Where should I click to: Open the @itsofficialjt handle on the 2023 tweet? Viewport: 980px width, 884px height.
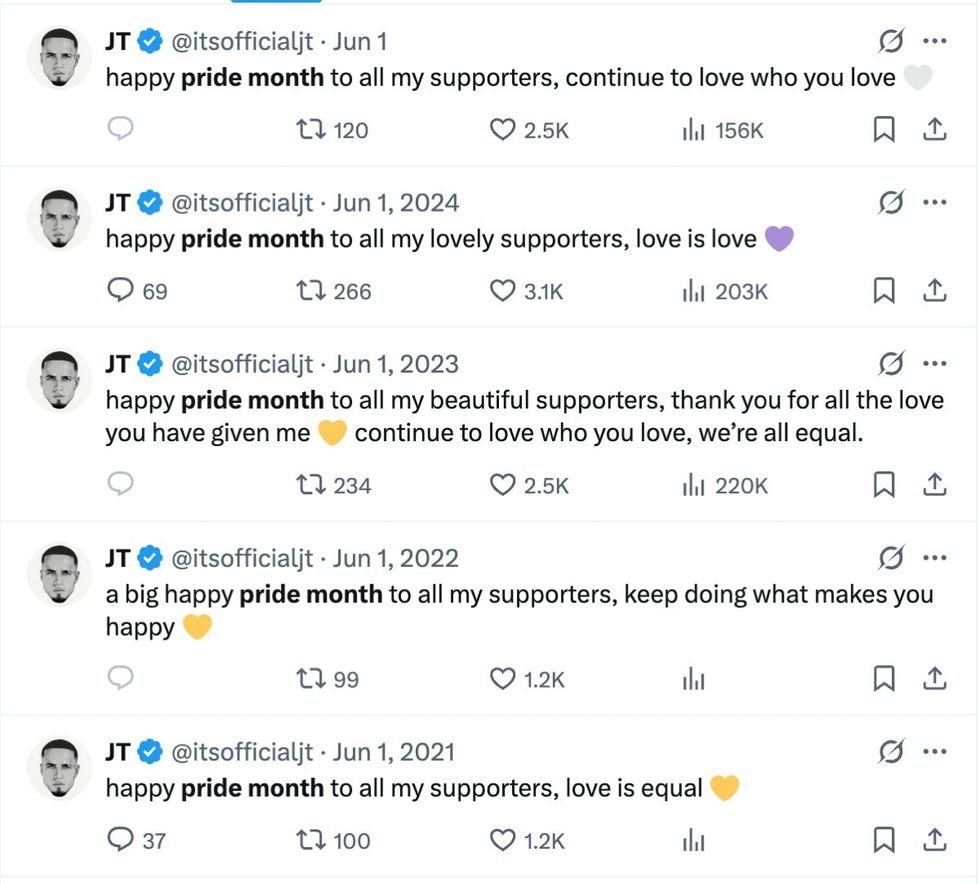pos(243,364)
